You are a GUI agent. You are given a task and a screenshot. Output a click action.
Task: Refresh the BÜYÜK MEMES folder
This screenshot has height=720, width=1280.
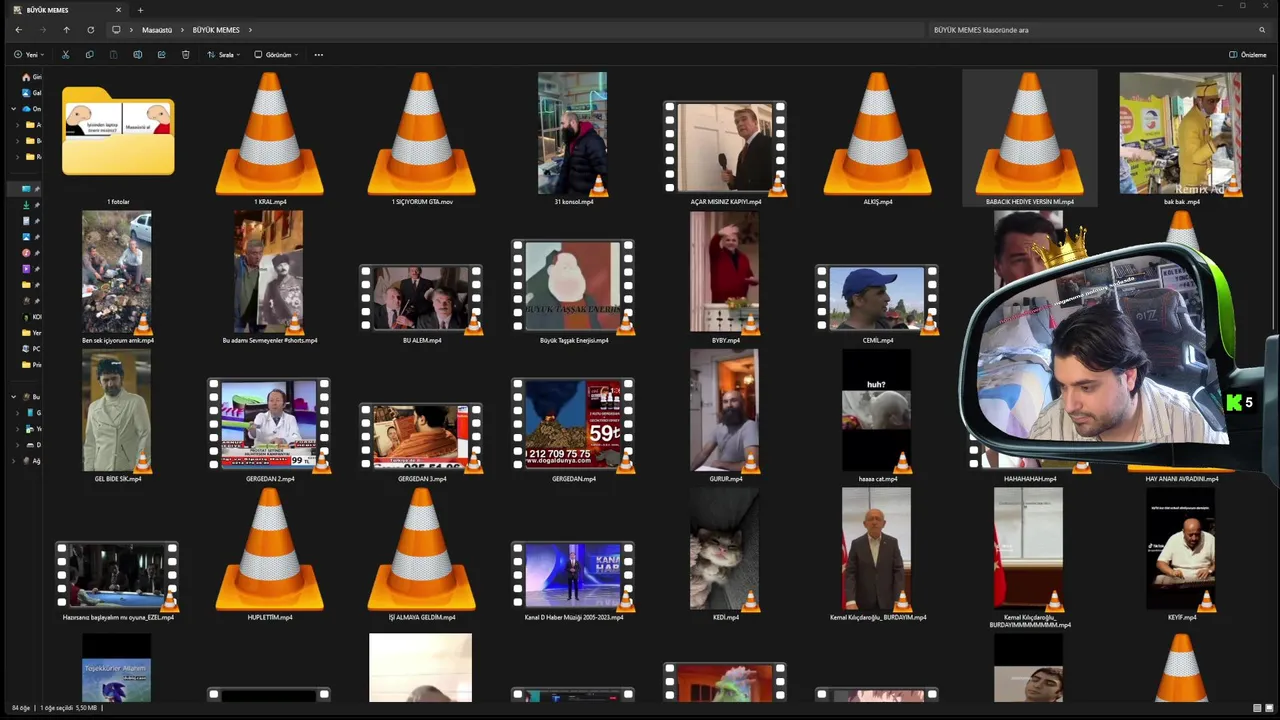(x=90, y=30)
